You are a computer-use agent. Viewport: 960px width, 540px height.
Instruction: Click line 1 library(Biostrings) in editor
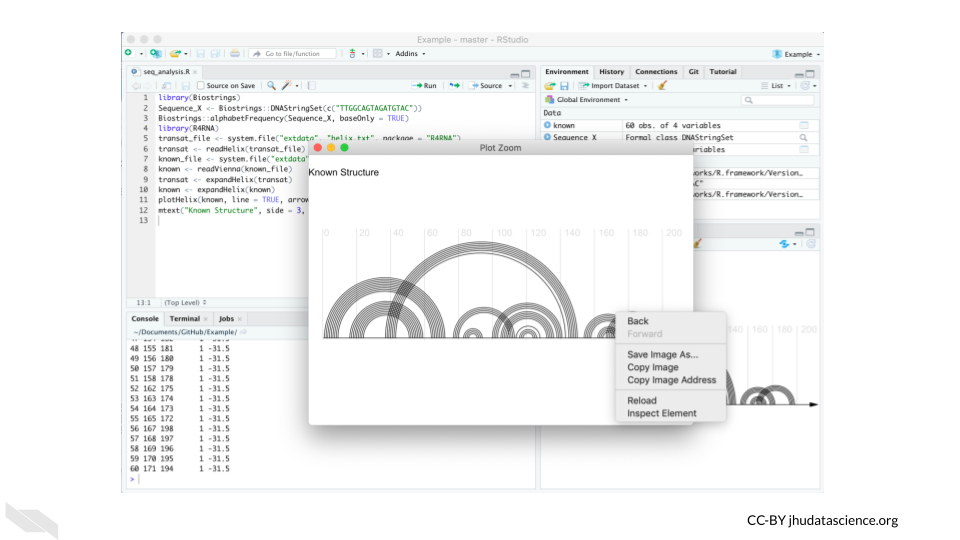point(200,97)
